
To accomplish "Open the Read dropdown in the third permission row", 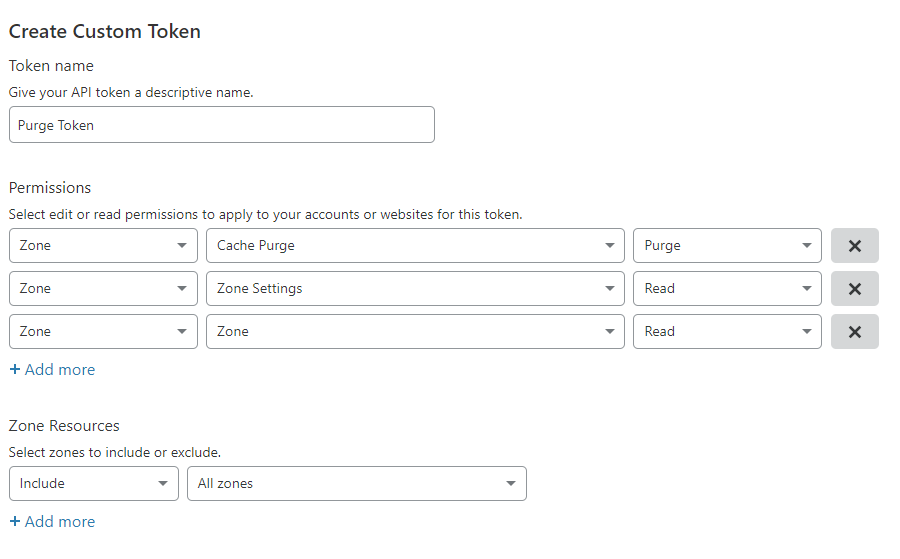I will [x=727, y=331].
